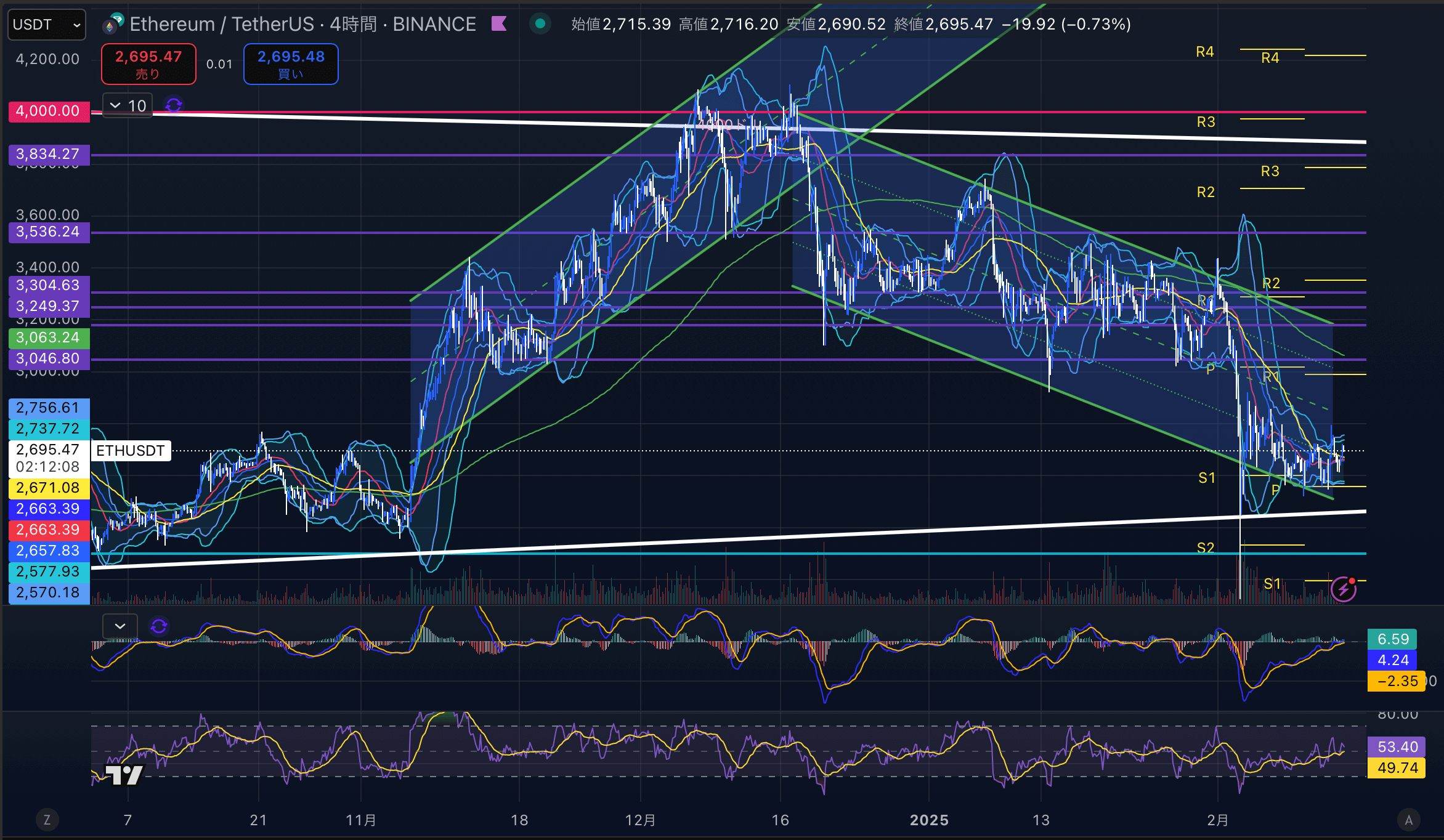The height and width of the screenshot is (840, 1444).
Task: Click the close value 終値2,695.47
Action: 944,25
